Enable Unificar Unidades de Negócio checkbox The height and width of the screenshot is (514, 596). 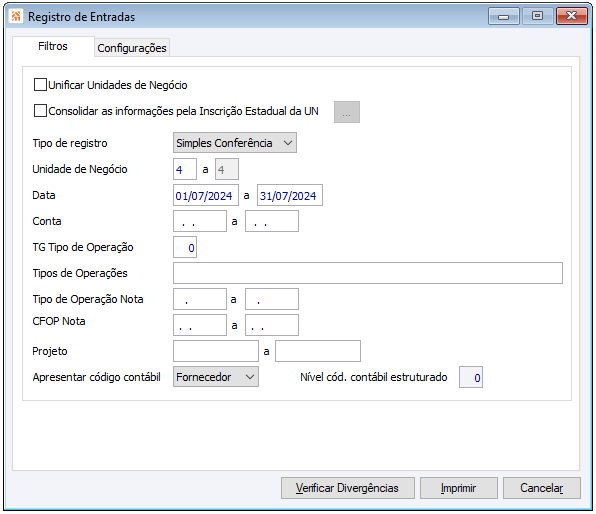(40, 85)
